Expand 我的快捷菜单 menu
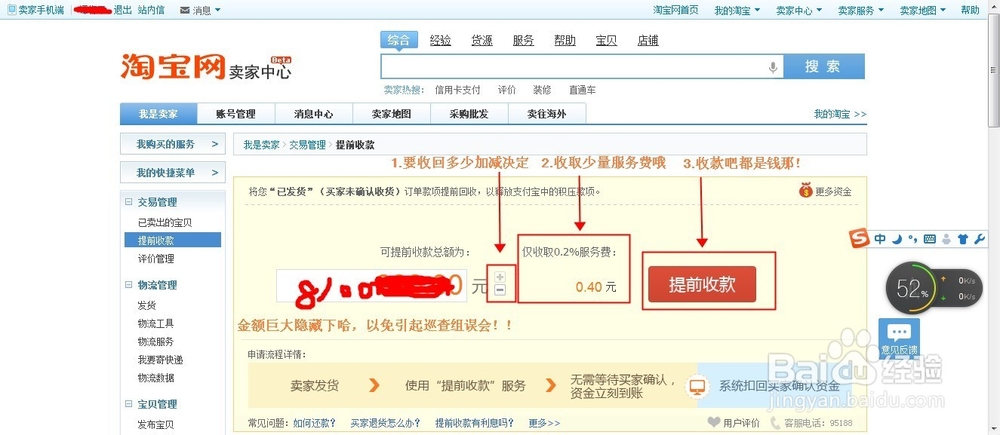Viewport: 1000px width, 435px height. tap(173, 172)
